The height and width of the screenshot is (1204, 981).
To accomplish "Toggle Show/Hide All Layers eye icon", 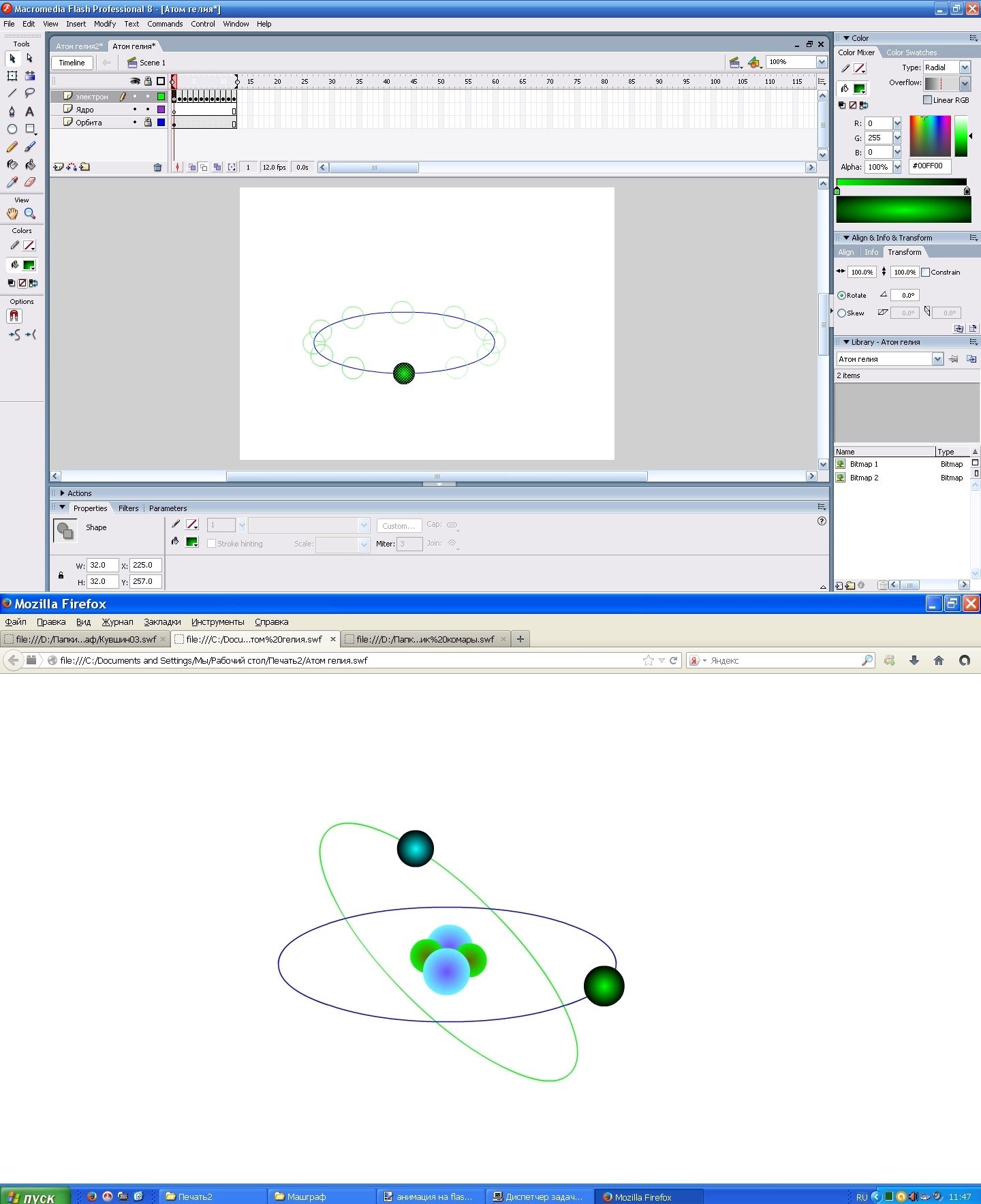I will coord(135,81).
